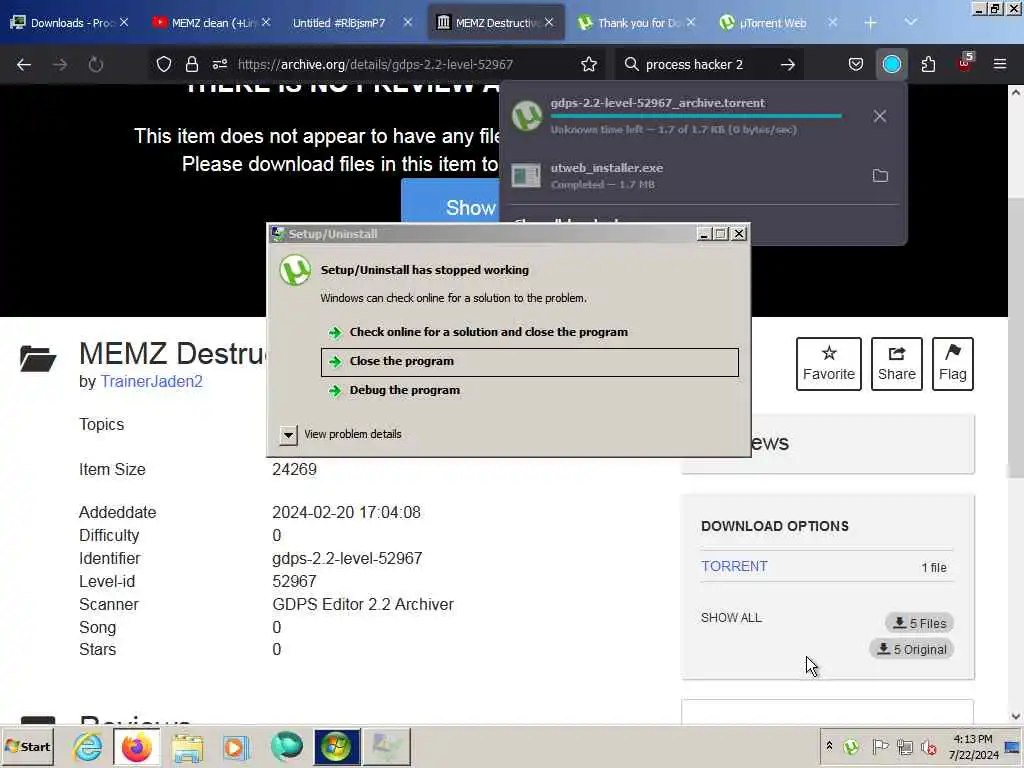
Task: Choose Close the program option
Action: click(x=530, y=362)
